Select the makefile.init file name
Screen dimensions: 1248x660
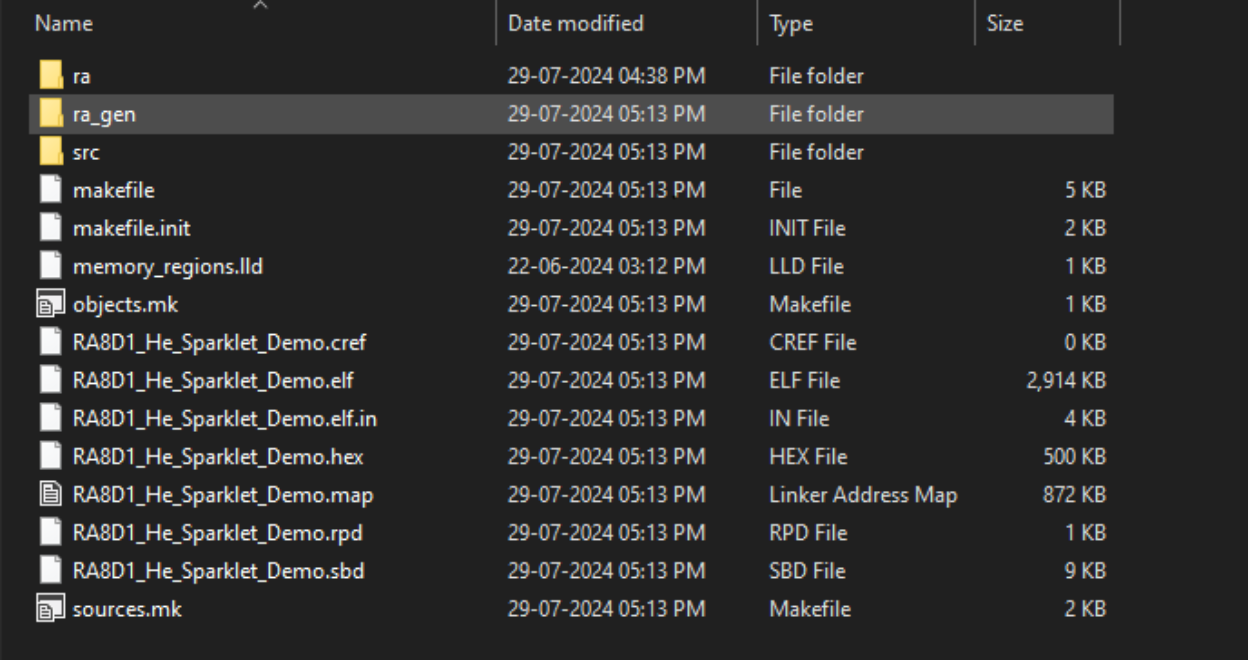(131, 228)
